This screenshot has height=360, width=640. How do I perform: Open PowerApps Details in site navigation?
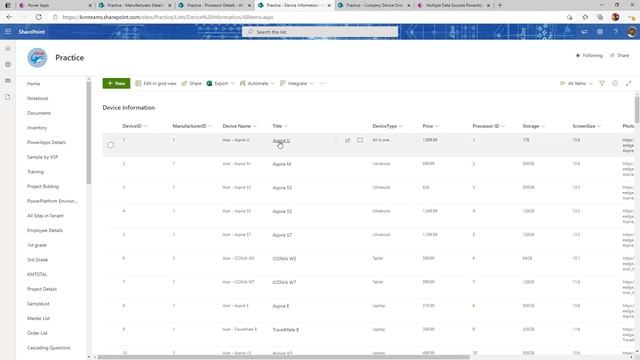tap(46, 142)
